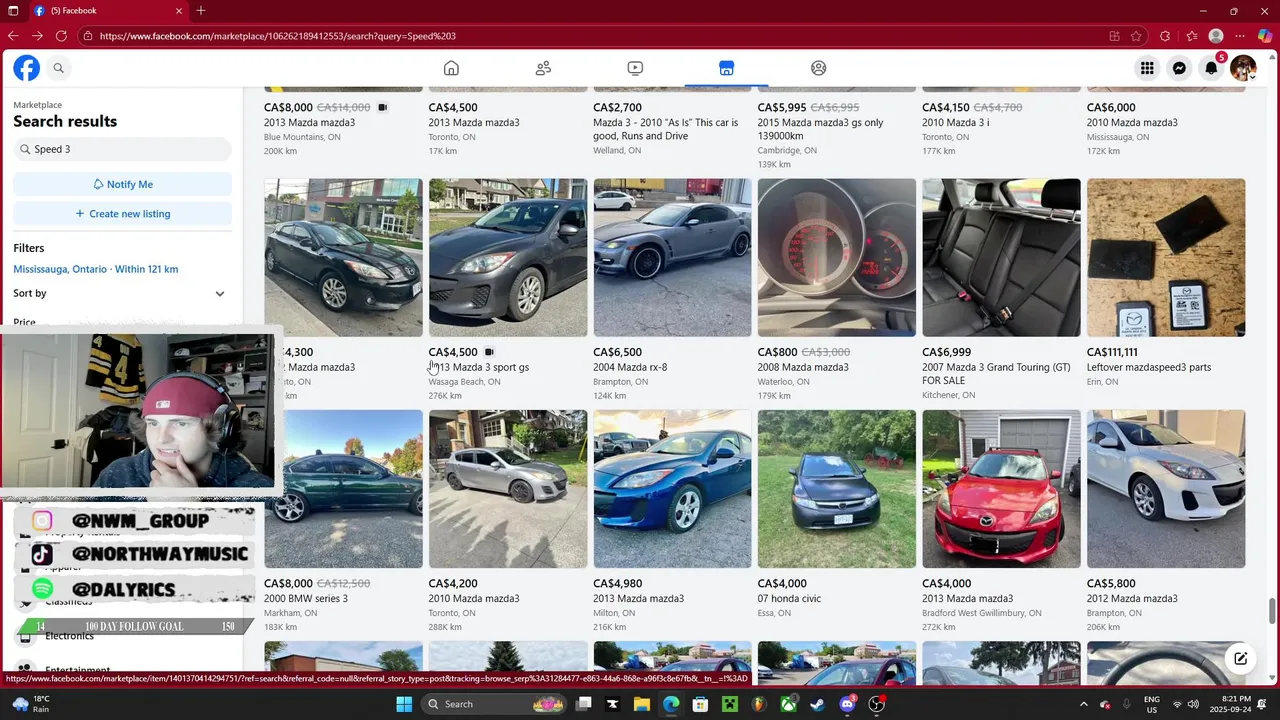Open the notifications bell icon
Screen dimensions: 1280x720
point(1211,68)
